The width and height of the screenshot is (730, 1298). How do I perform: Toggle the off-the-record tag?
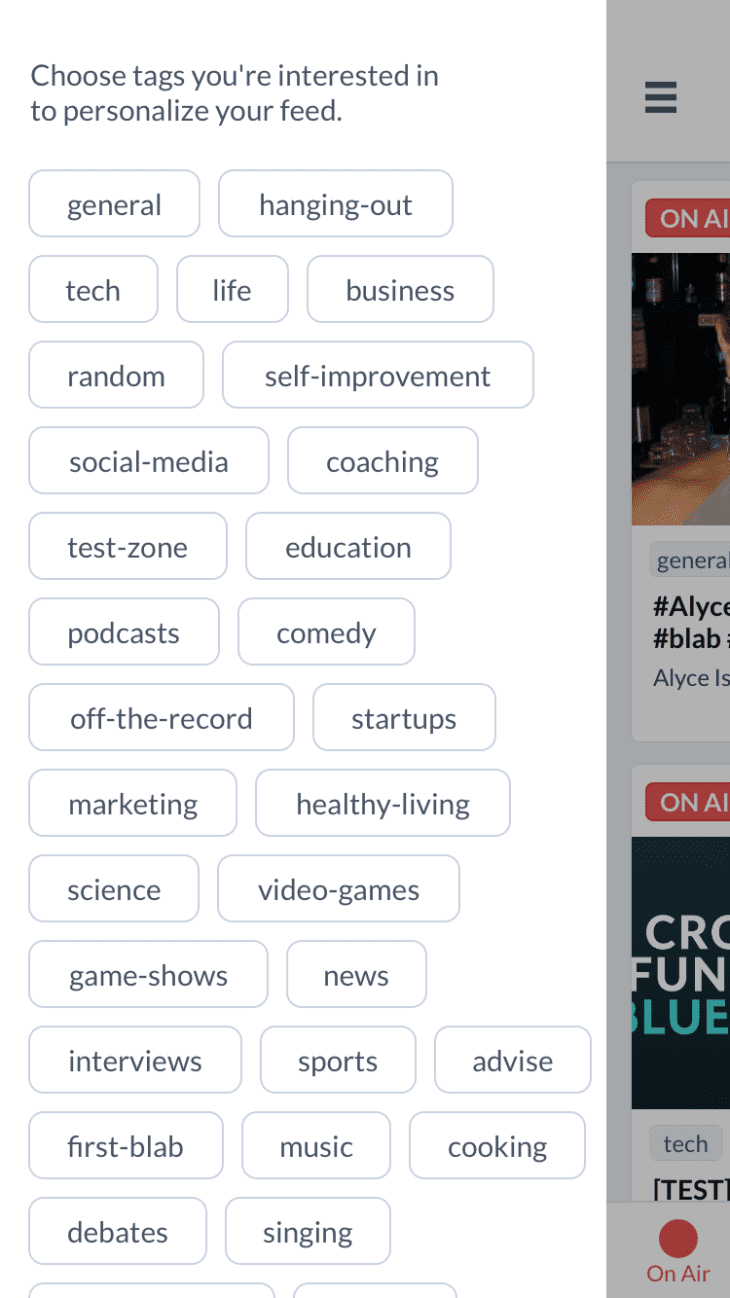tap(160, 717)
